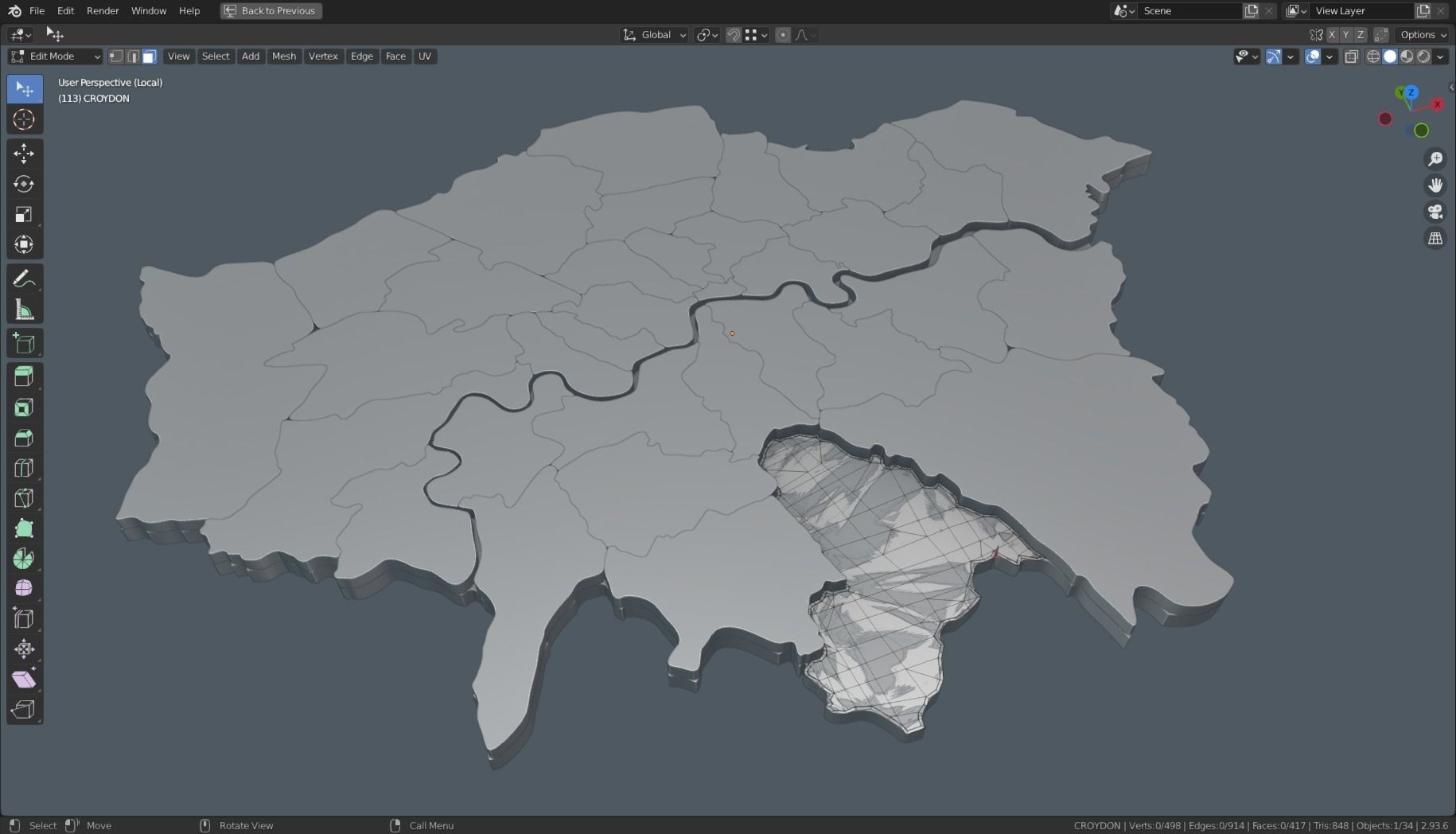Switch to solid shading

(x=1390, y=57)
